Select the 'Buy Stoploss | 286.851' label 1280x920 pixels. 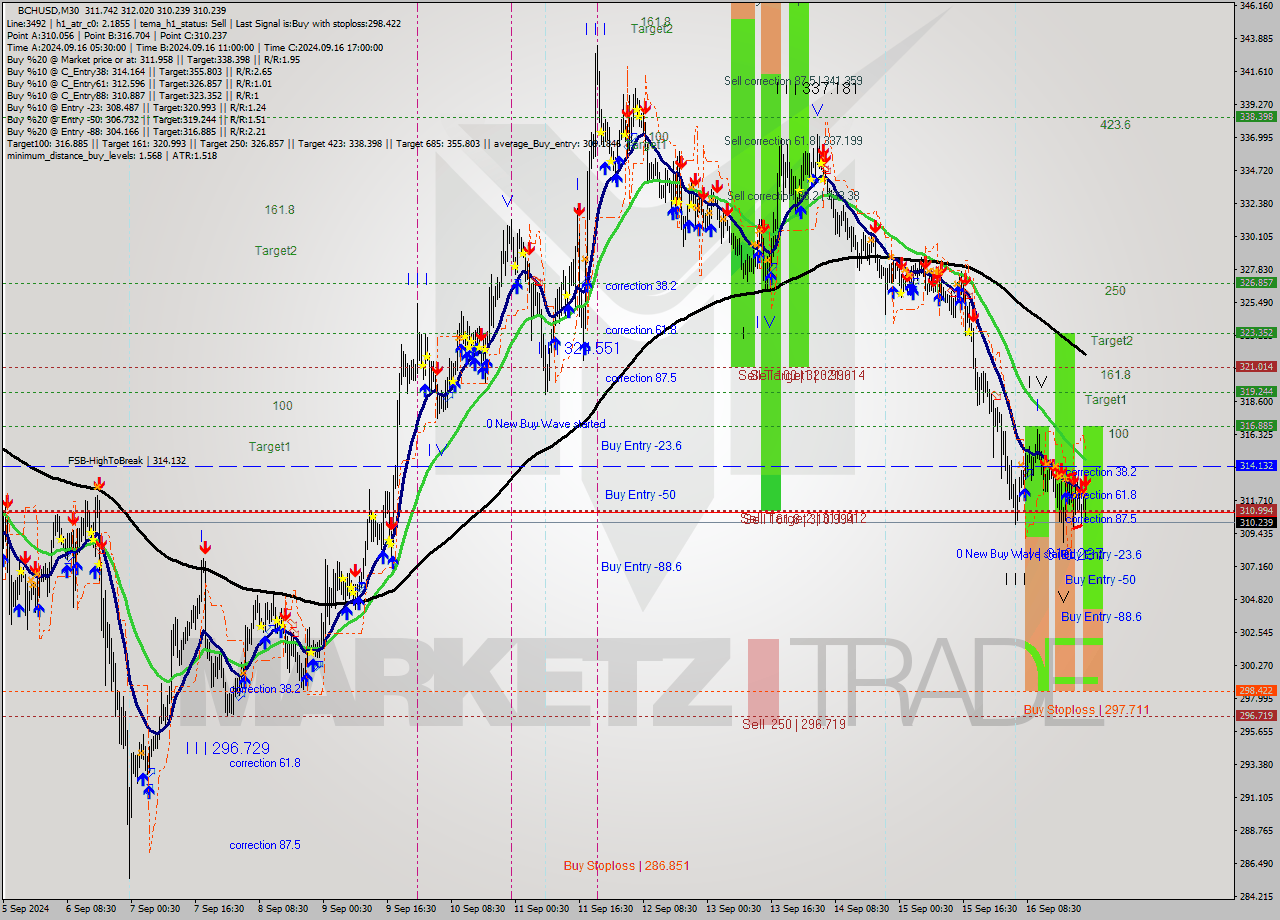tap(626, 866)
